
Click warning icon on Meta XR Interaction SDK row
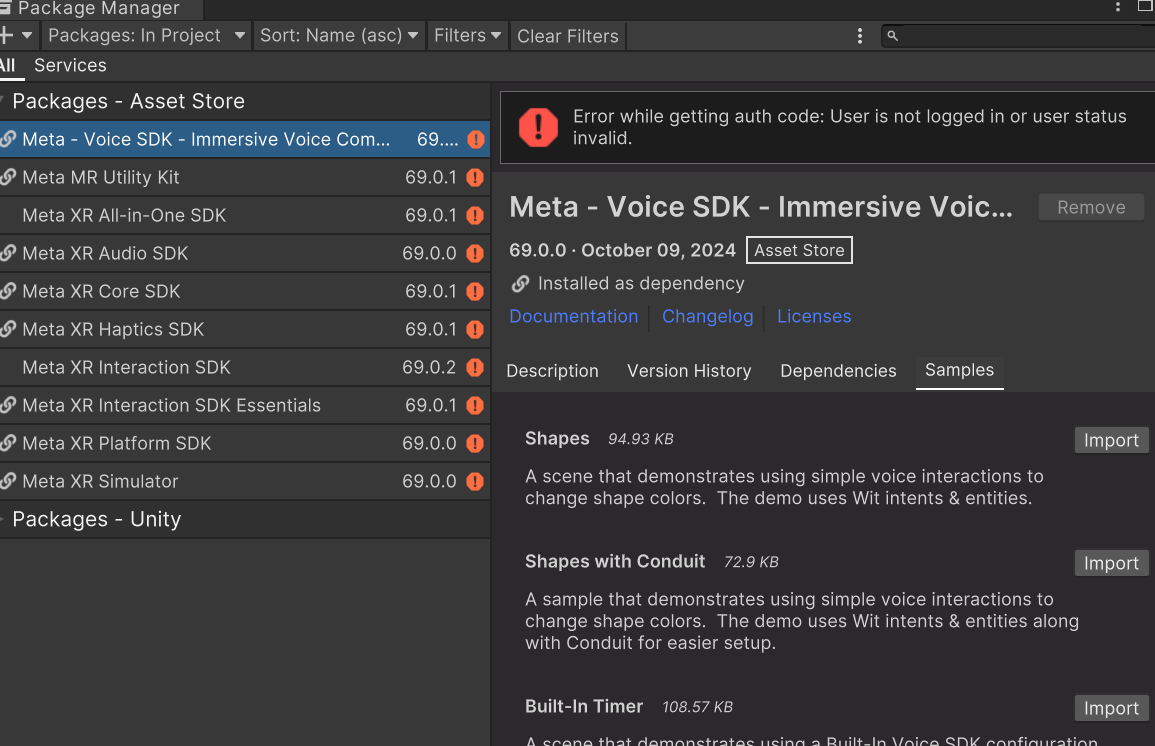(x=475, y=367)
